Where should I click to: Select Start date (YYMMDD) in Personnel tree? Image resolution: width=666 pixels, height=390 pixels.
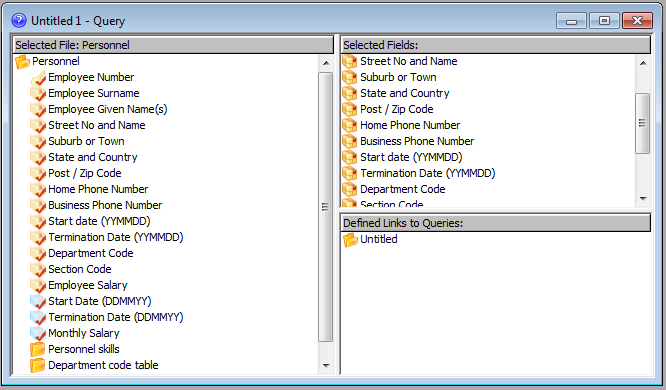(99, 221)
